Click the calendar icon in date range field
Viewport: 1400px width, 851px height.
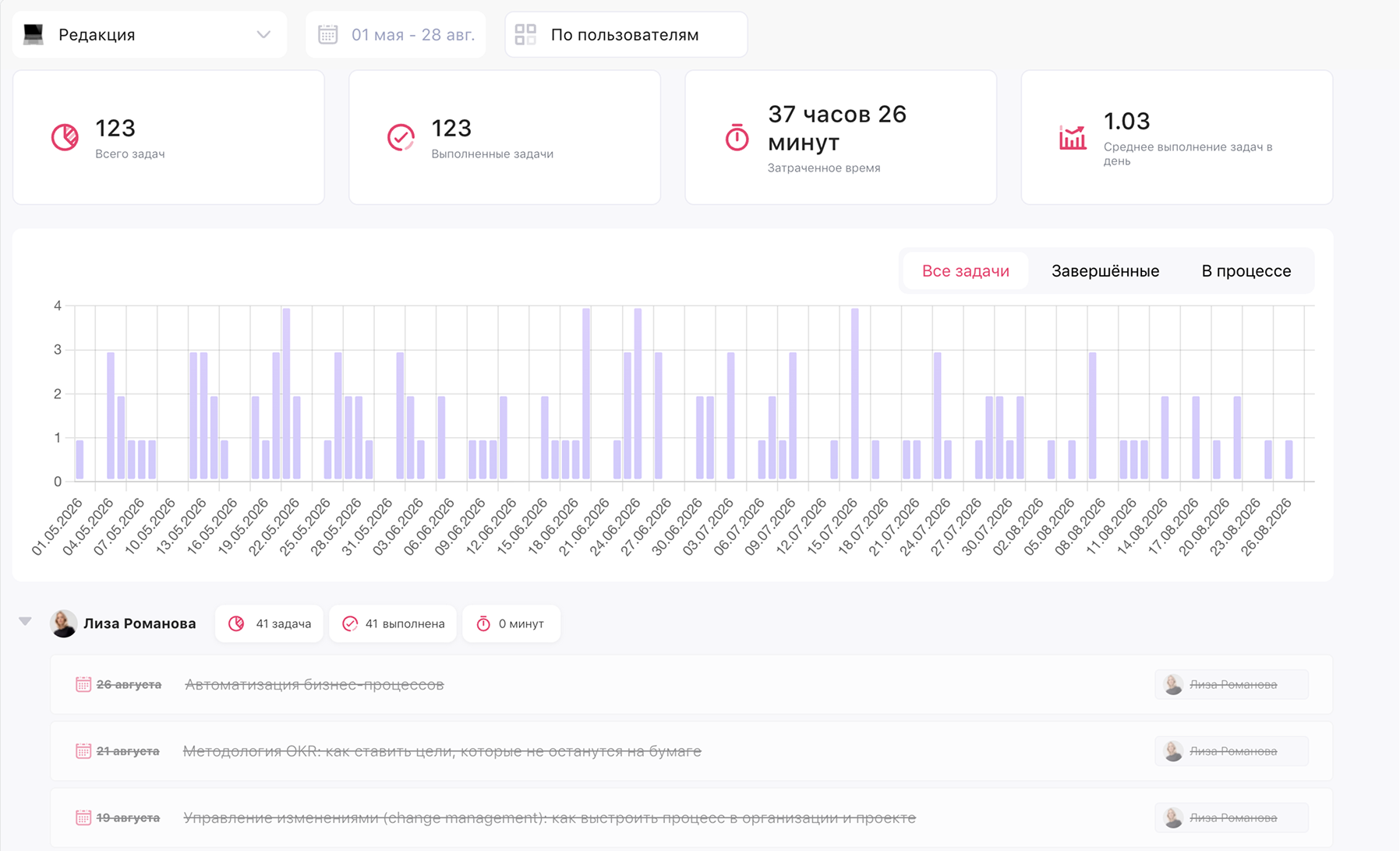tap(328, 34)
